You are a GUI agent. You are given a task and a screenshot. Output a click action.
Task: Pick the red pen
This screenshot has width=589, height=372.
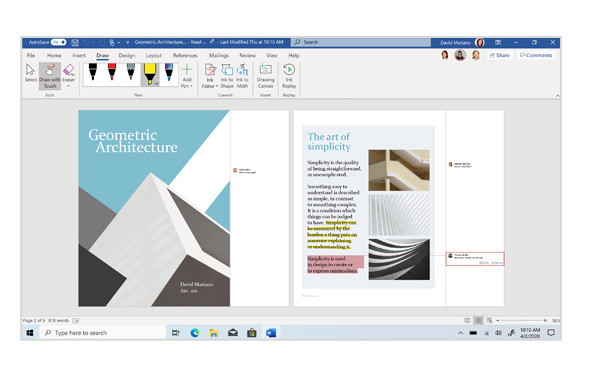pyautogui.click(x=112, y=72)
